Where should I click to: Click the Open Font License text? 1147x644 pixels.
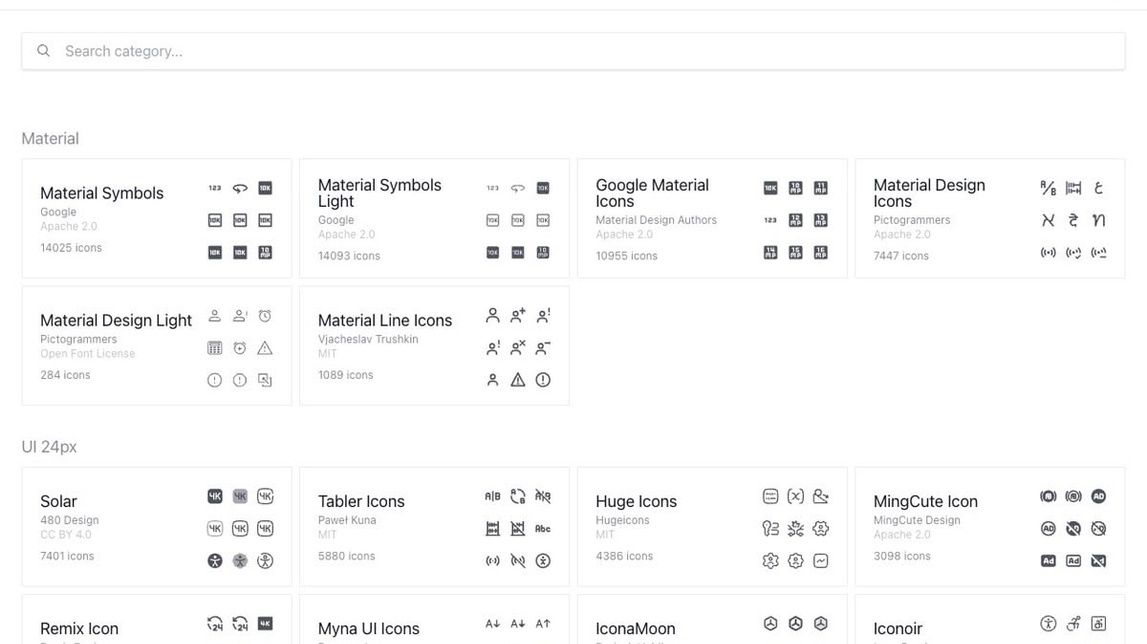coord(88,353)
